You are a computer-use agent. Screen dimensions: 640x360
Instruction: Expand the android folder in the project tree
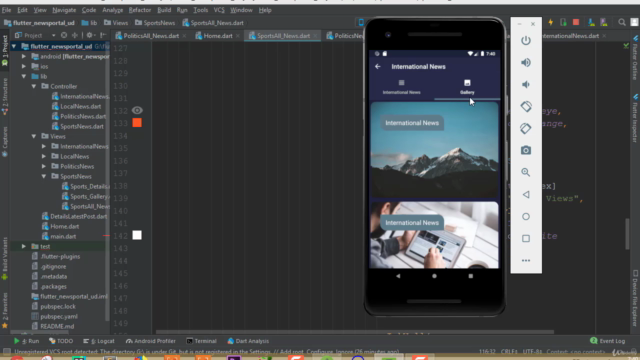pos(24,56)
